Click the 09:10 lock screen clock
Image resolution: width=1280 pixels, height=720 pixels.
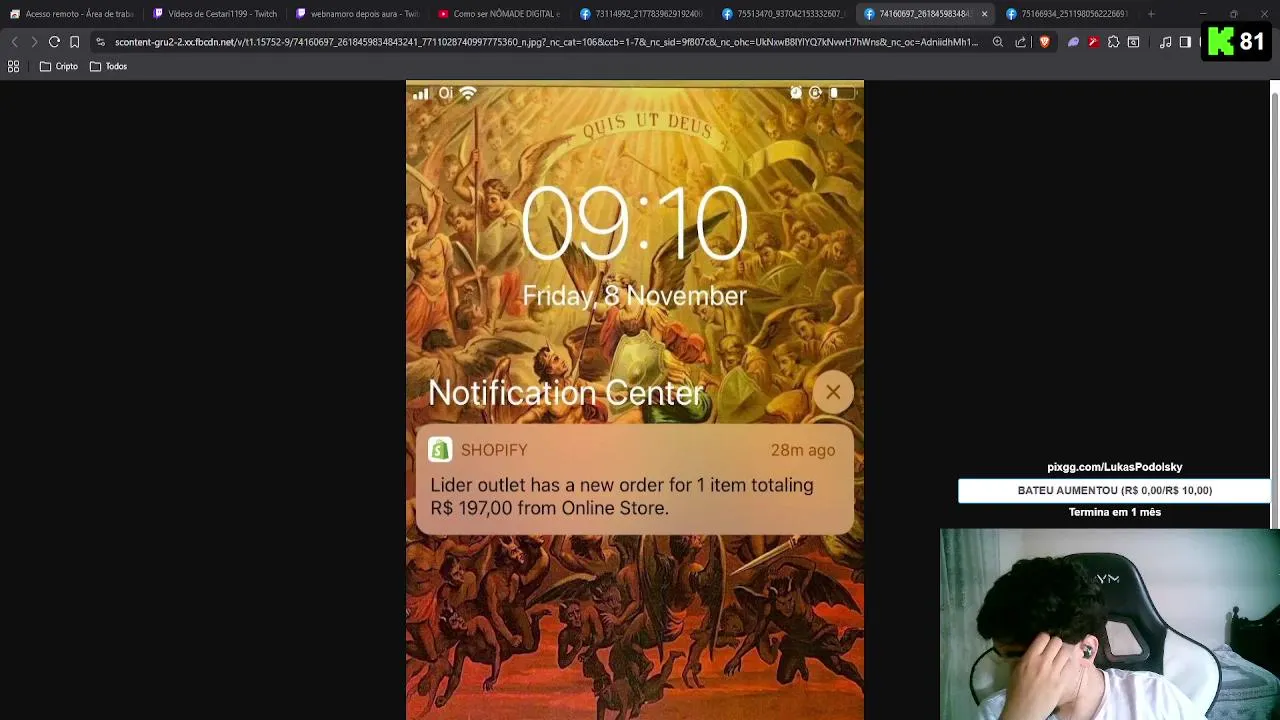[x=635, y=224]
